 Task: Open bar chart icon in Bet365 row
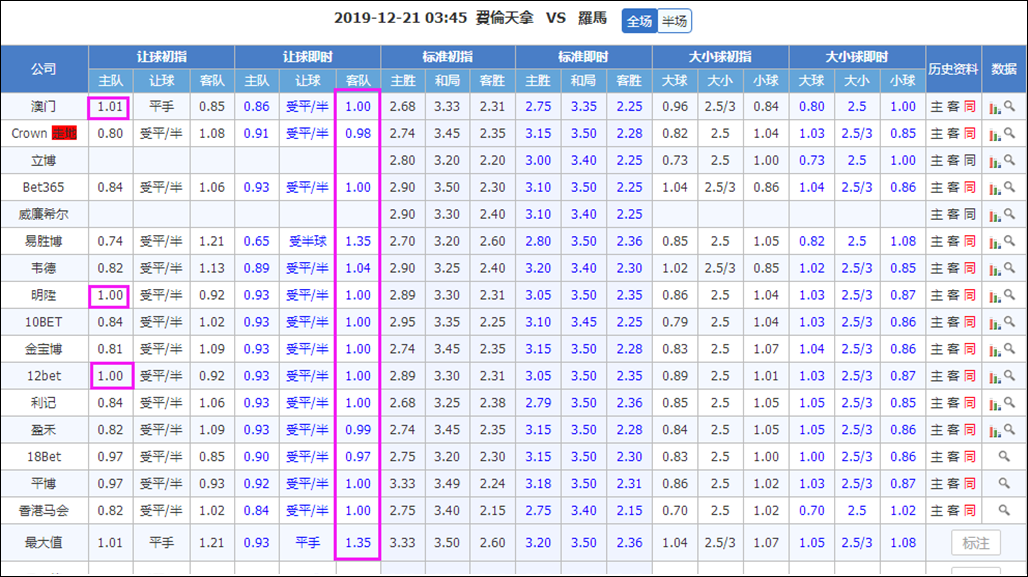tap(995, 188)
